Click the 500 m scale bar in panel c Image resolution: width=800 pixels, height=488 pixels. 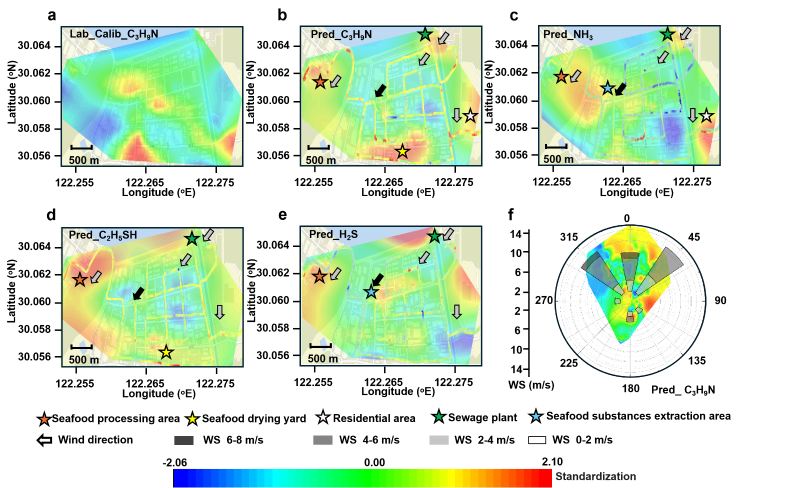(x=556, y=147)
